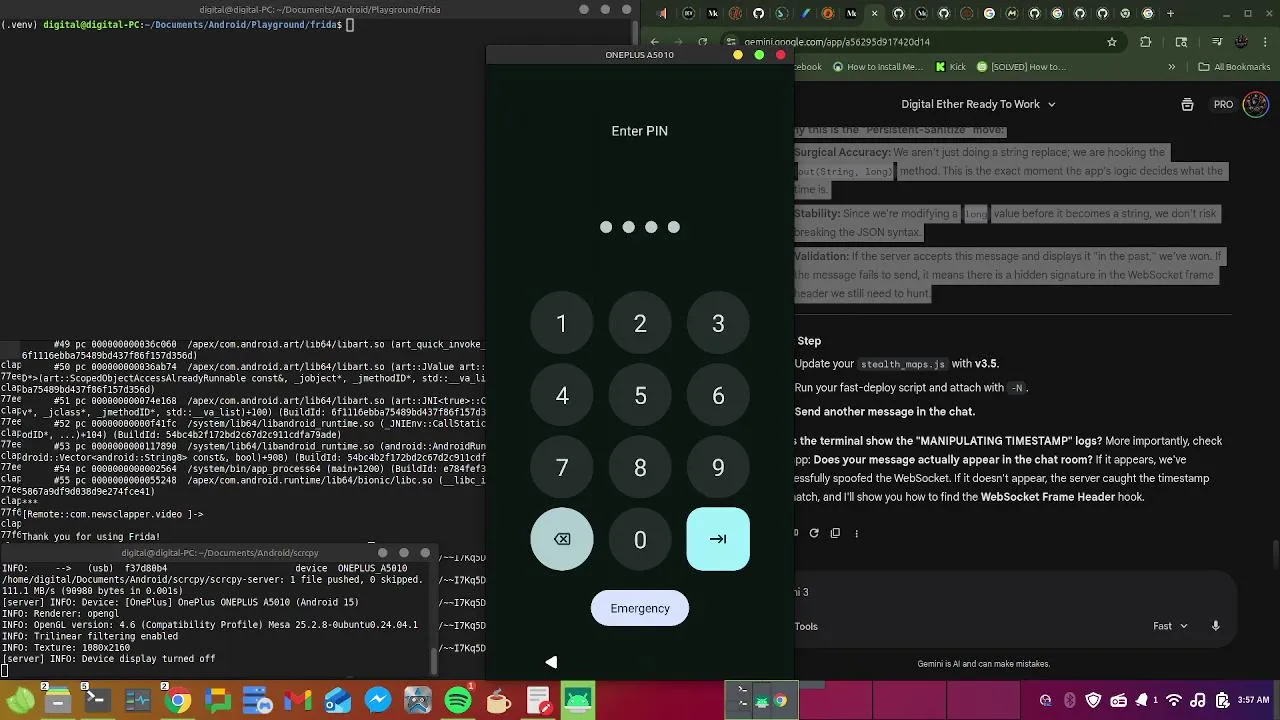Open Google Chrome from the taskbar
Image resolution: width=1280 pixels, height=720 pixels.
(x=178, y=701)
